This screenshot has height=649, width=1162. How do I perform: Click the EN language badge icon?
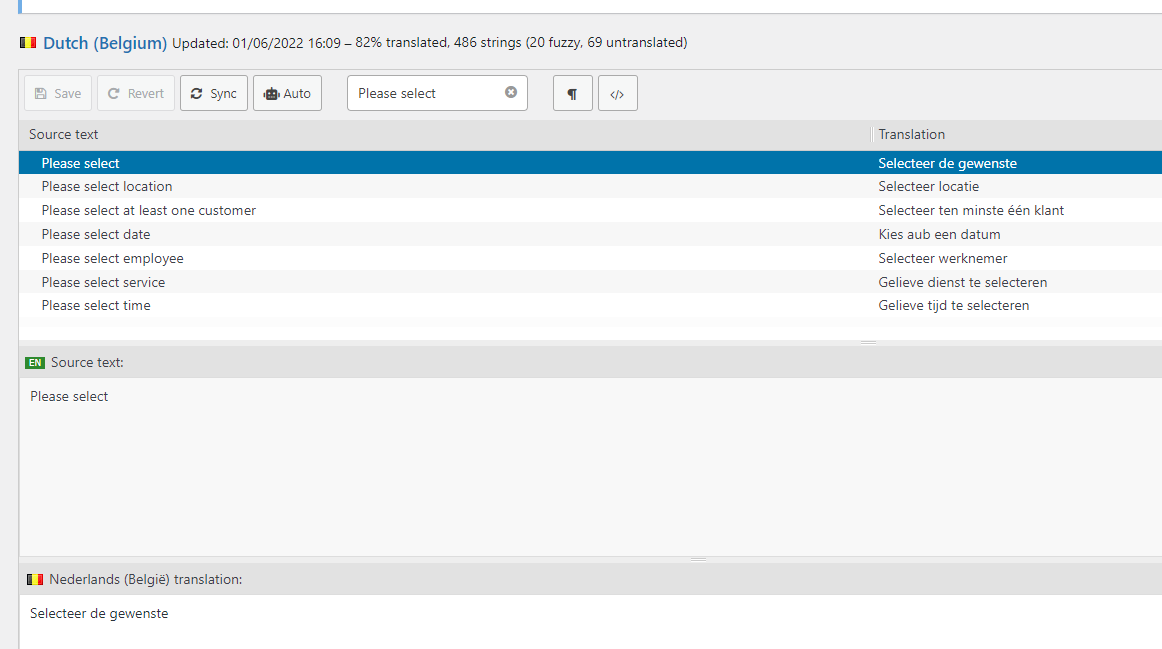coord(35,362)
